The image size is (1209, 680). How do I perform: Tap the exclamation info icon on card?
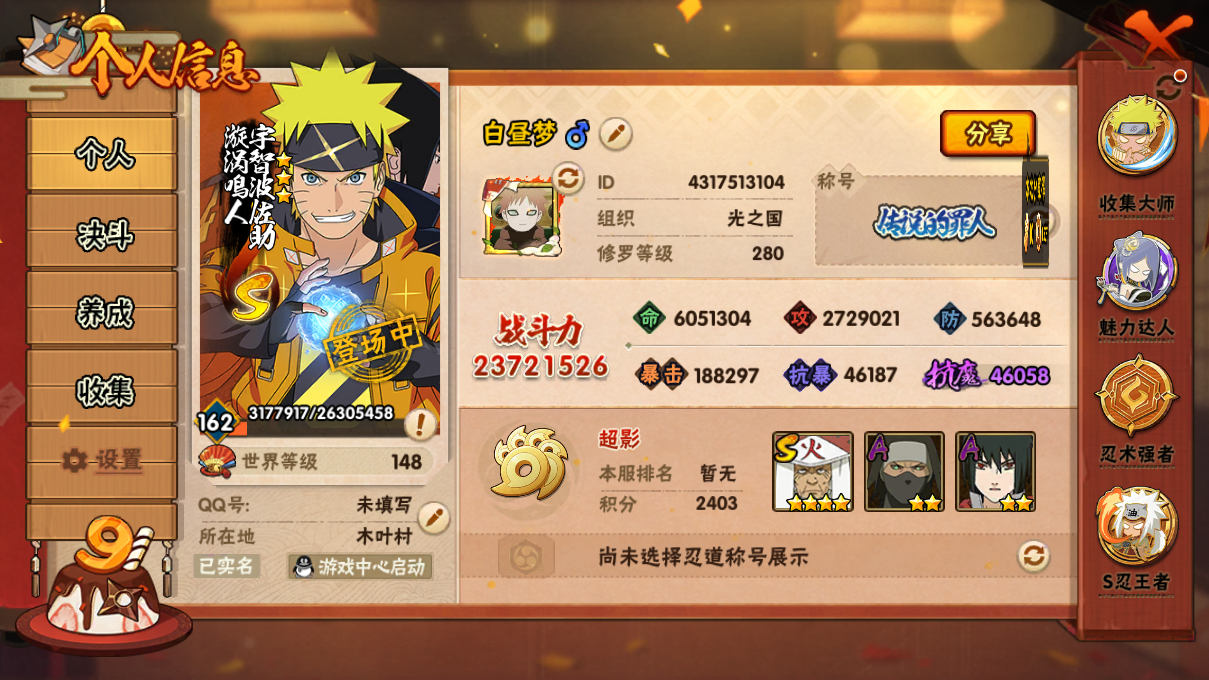pos(420,425)
